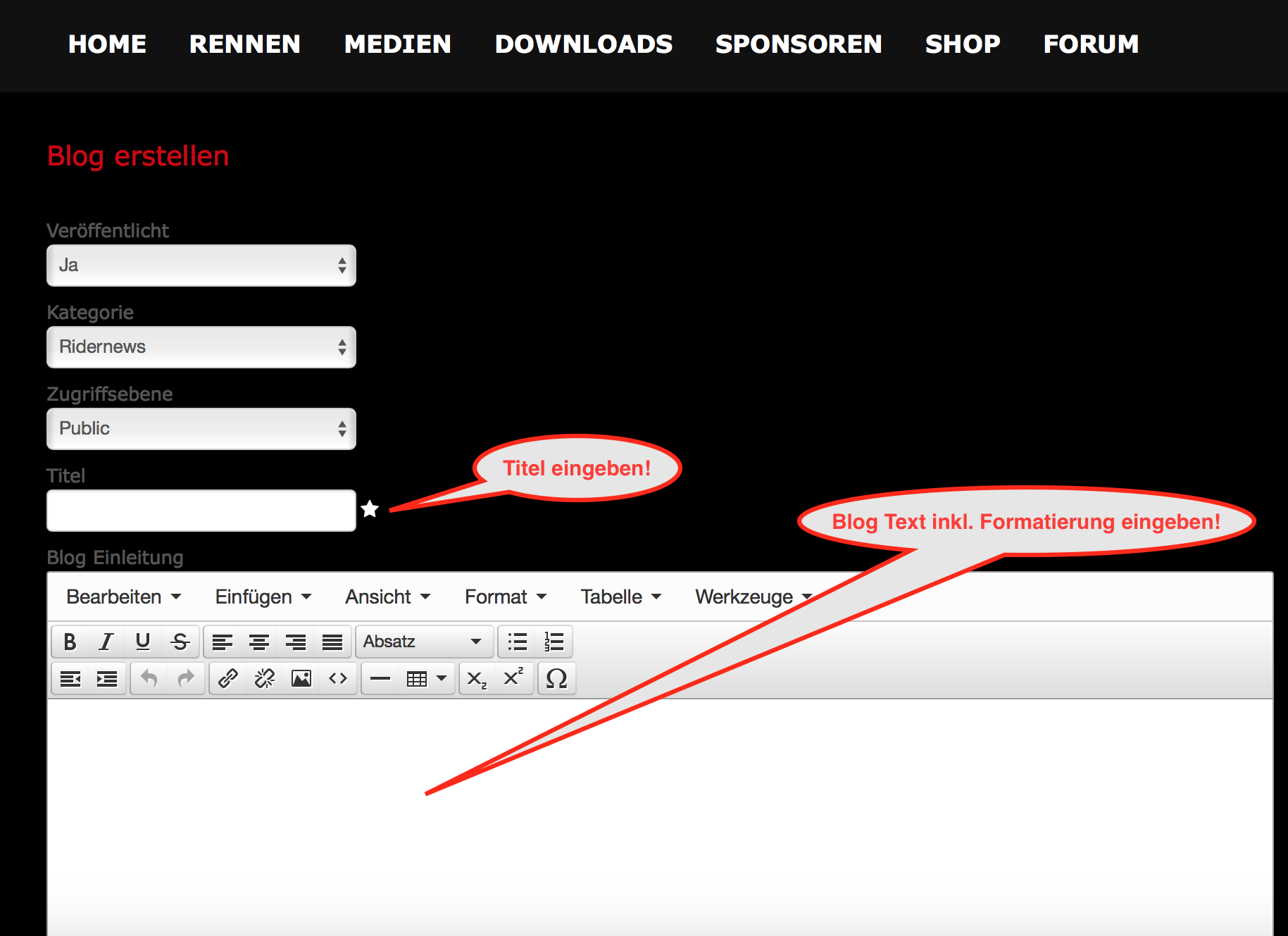Image resolution: width=1288 pixels, height=936 pixels.
Task: Navigate to the FORUM link
Action: click(x=1090, y=44)
